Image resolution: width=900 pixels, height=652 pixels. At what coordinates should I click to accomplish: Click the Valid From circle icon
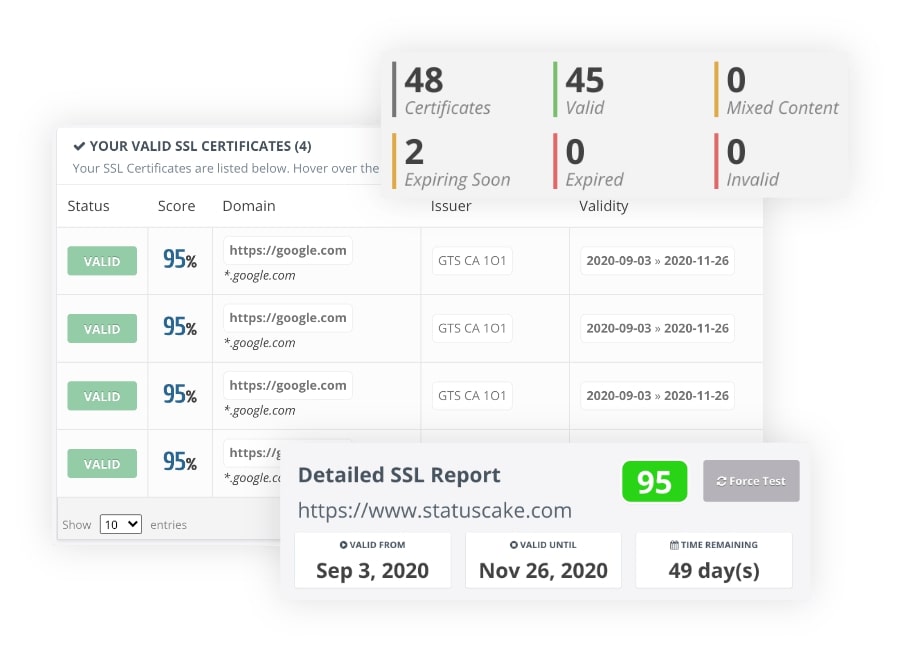pos(344,545)
